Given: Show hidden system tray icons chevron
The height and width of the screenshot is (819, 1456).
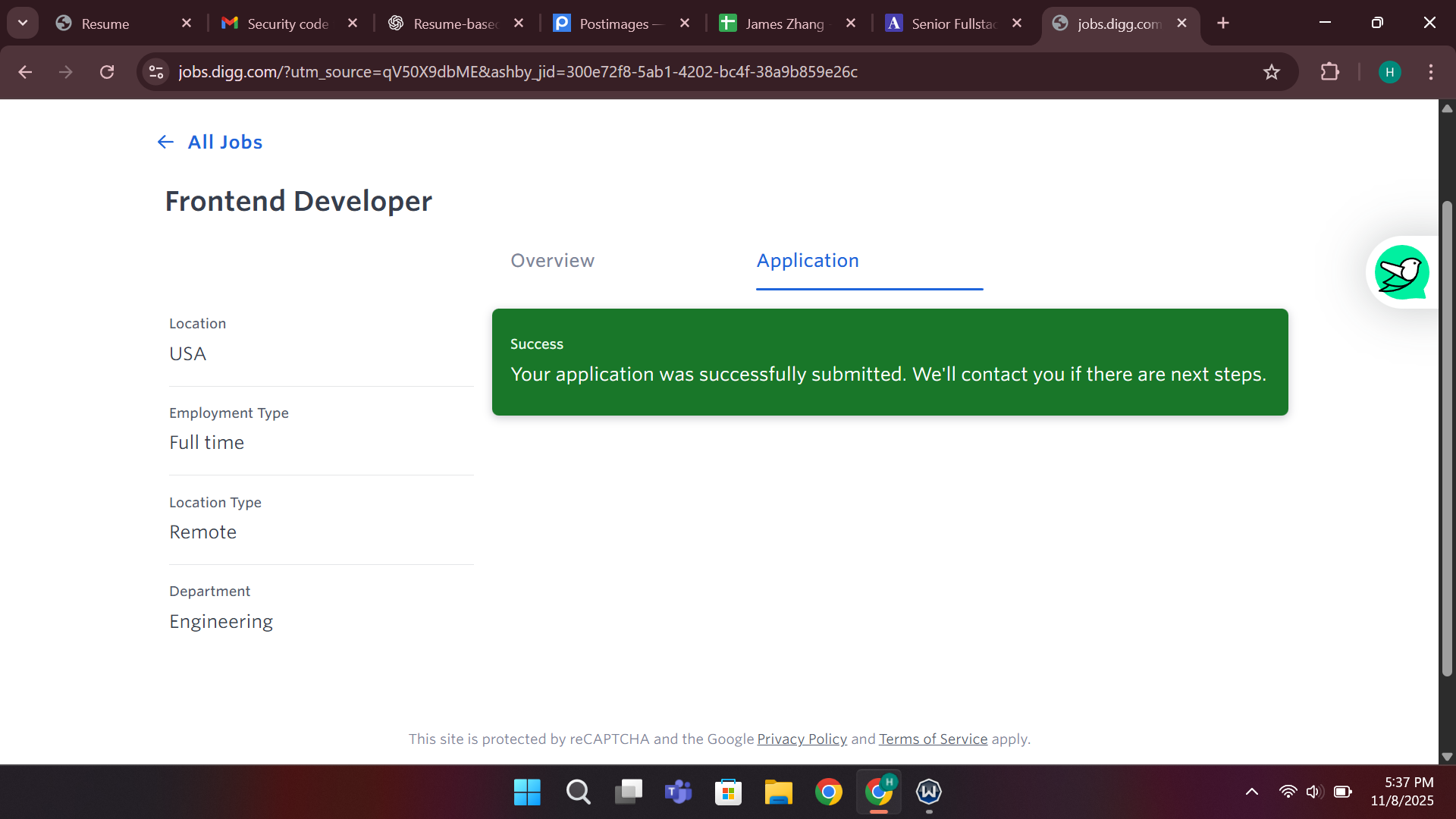Looking at the screenshot, I should click(x=1252, y=792).
